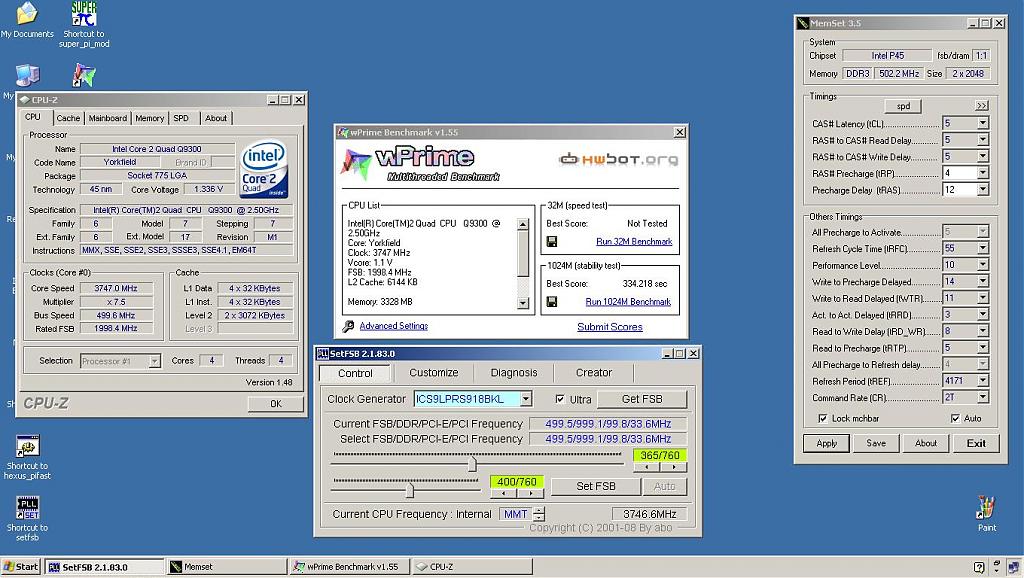Open CAS# Latency (tCL) dropdown
The width and height of the screenshot is (1024, 578).
pos(982,123)
